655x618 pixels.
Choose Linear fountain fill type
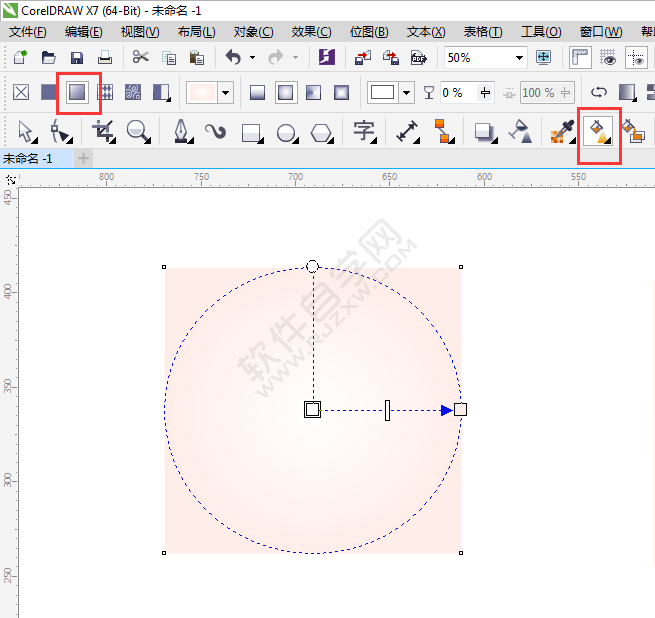(257, 92)
